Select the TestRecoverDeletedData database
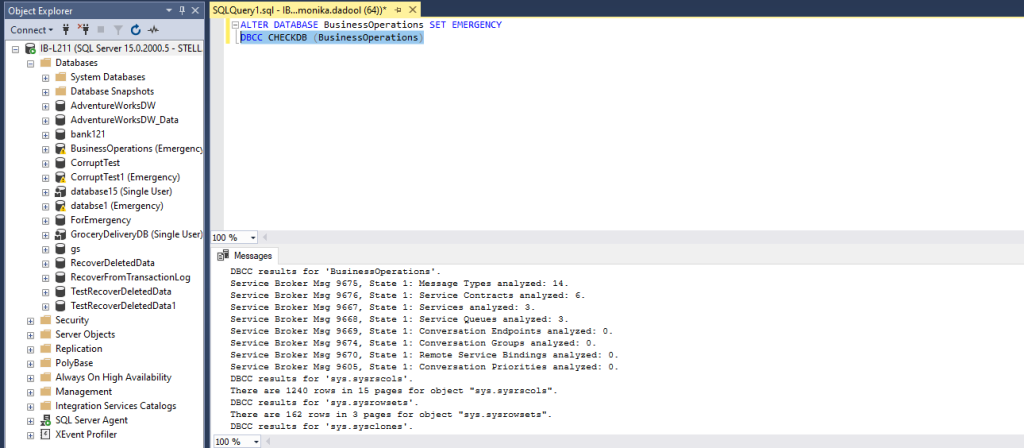The image size is (1024, 448). pos(121,291)
